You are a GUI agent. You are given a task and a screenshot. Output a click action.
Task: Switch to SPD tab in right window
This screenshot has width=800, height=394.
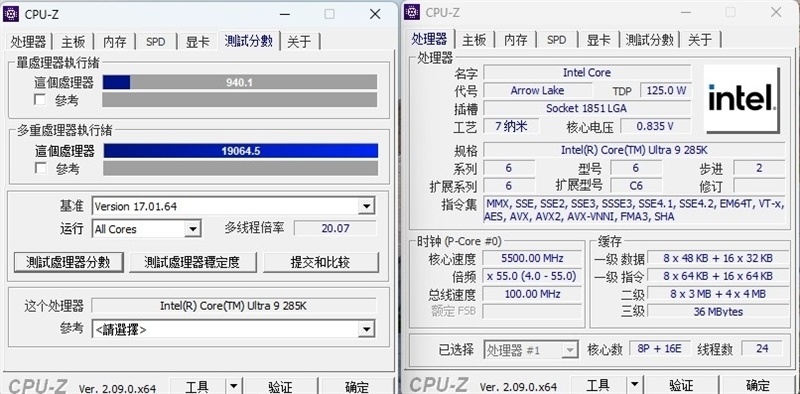click(x=556, y=40)
